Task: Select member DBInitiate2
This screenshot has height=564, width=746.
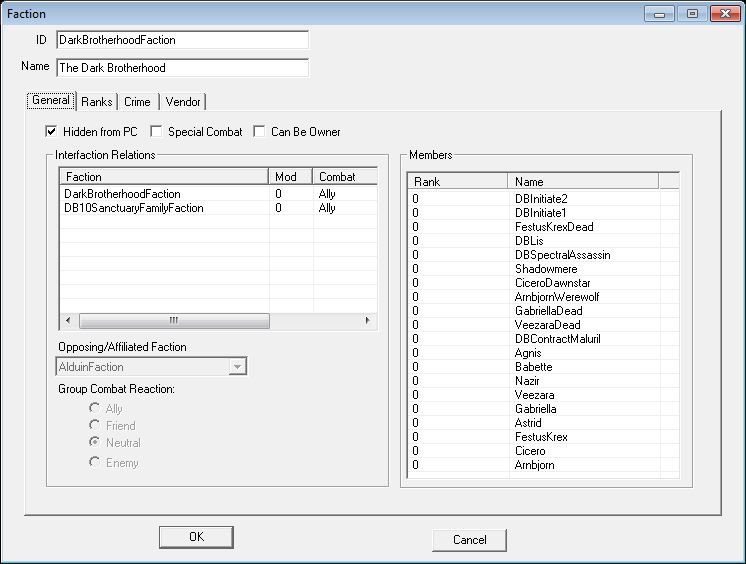Action: pyautogui.click(x=541, y=198)
